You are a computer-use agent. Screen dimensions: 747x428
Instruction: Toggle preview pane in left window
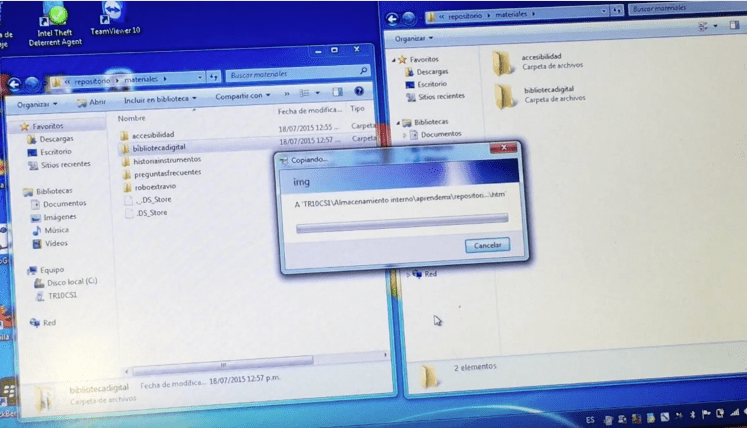(x=337, y=92)
